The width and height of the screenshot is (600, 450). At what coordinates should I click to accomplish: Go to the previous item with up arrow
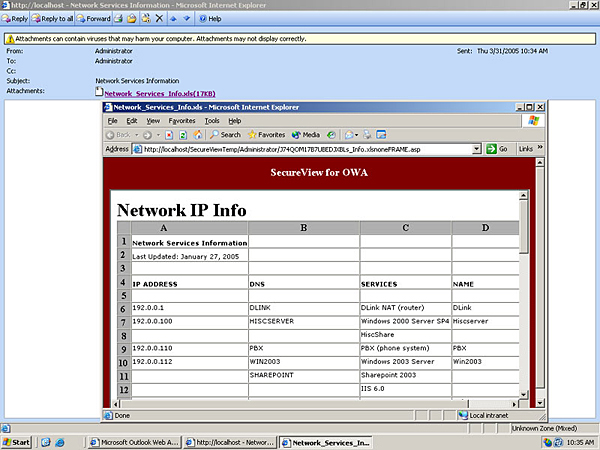pyautogui.click(x=175, y=18)
